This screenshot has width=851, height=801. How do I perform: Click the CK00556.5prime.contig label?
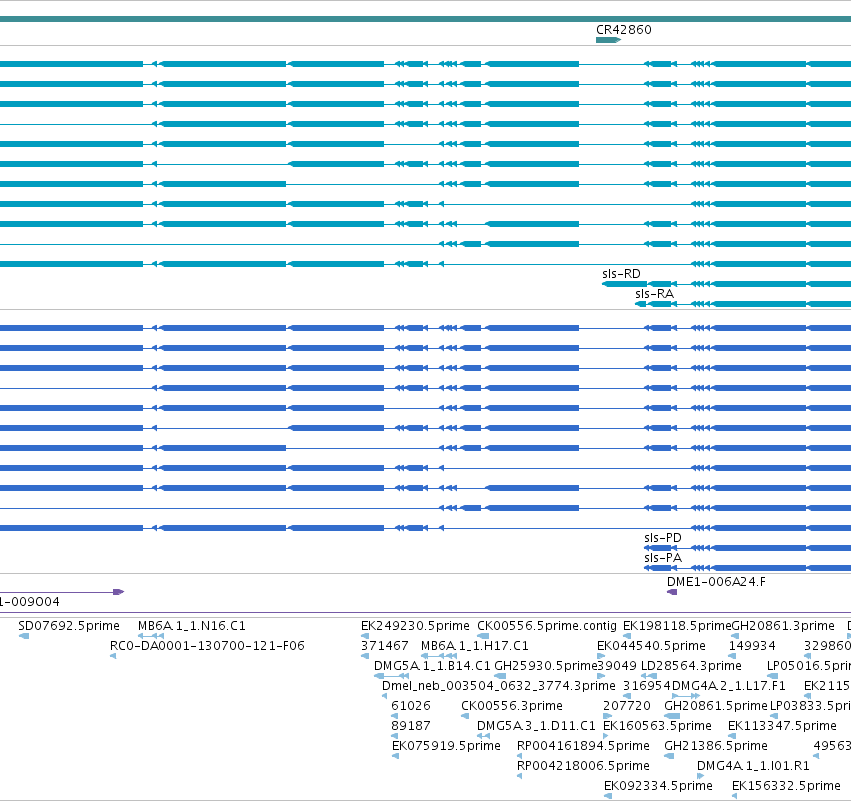pyautogui.click(x=547, y=626)
